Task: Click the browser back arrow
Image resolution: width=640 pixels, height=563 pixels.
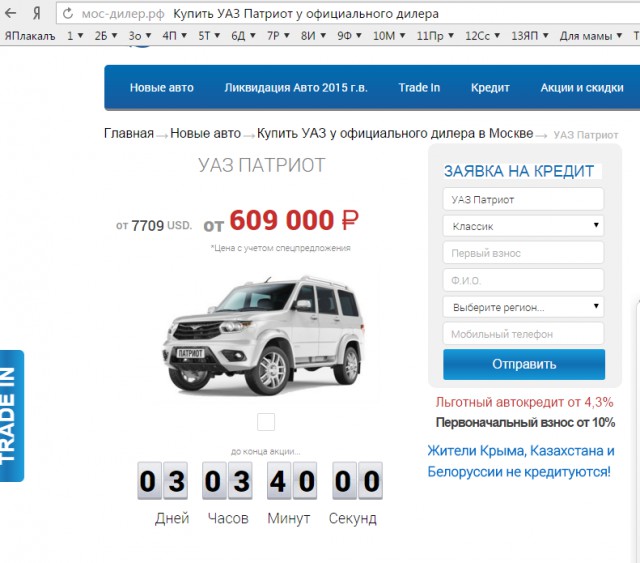Action: (11, 13)
